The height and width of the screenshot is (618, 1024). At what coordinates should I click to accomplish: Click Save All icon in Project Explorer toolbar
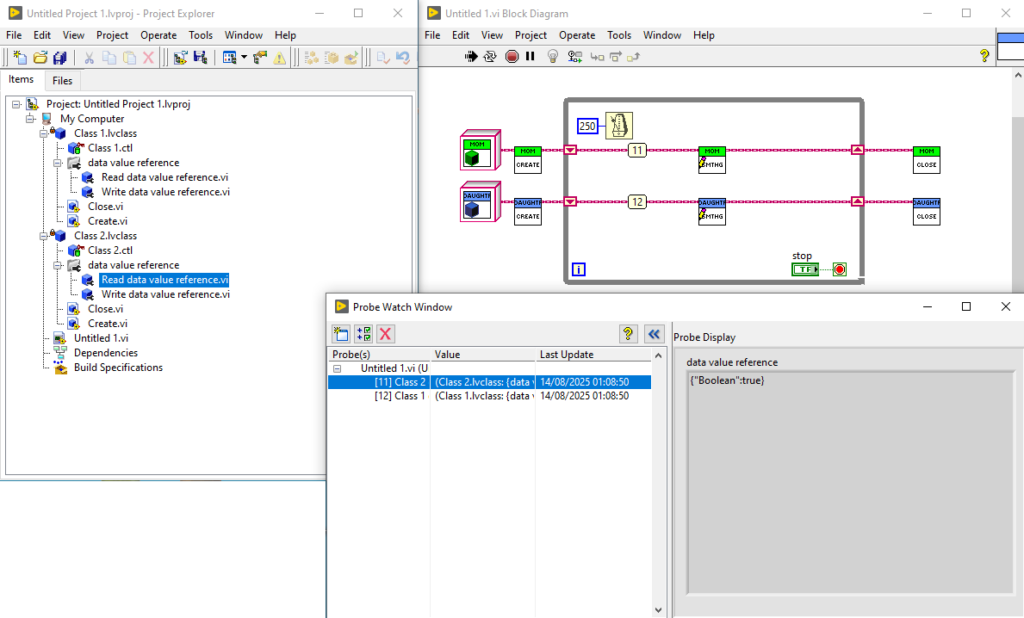pyautogui.click(x=60, y=57)
